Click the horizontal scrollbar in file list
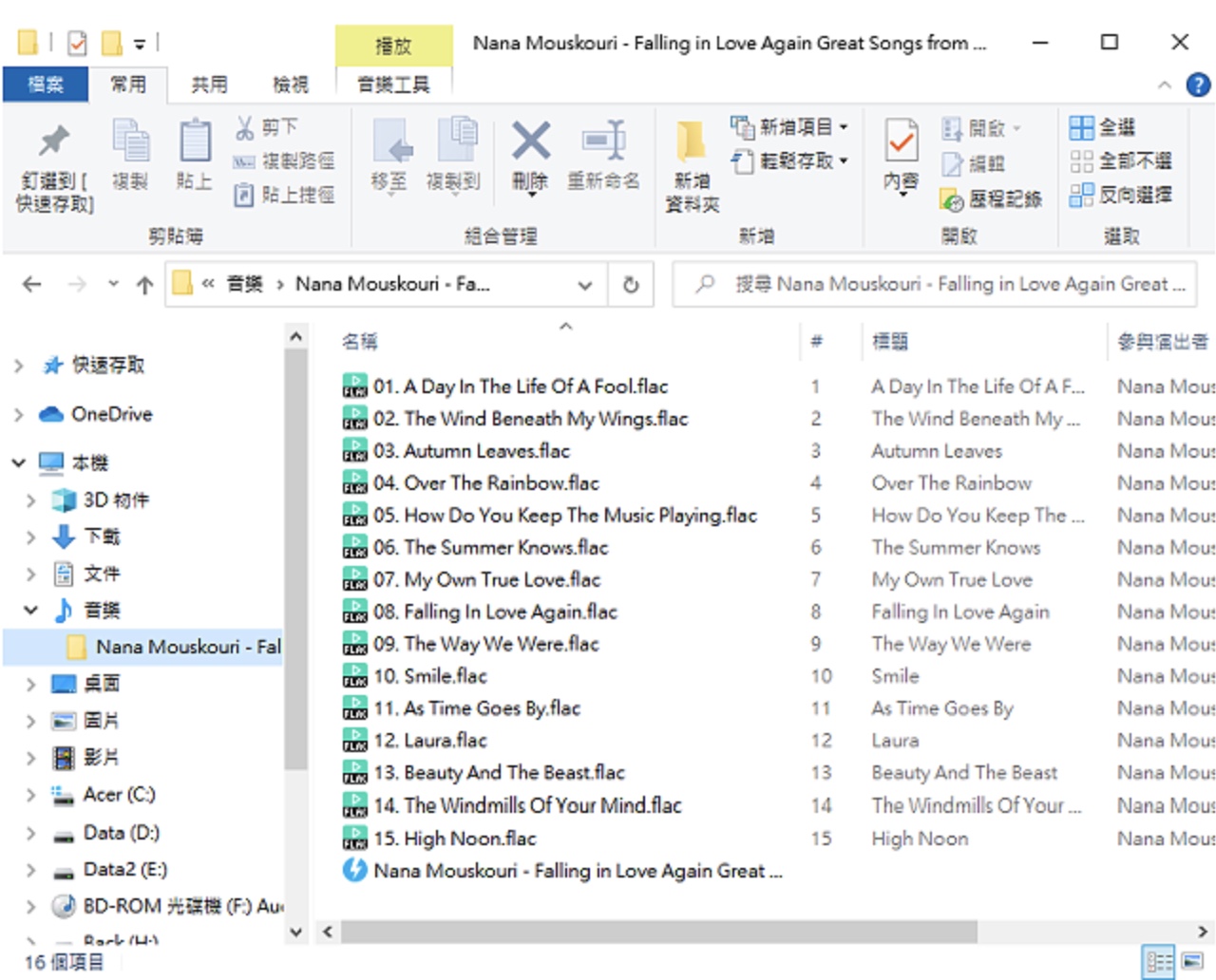This screenshot has width=1216, height=980. coord(659,932)
